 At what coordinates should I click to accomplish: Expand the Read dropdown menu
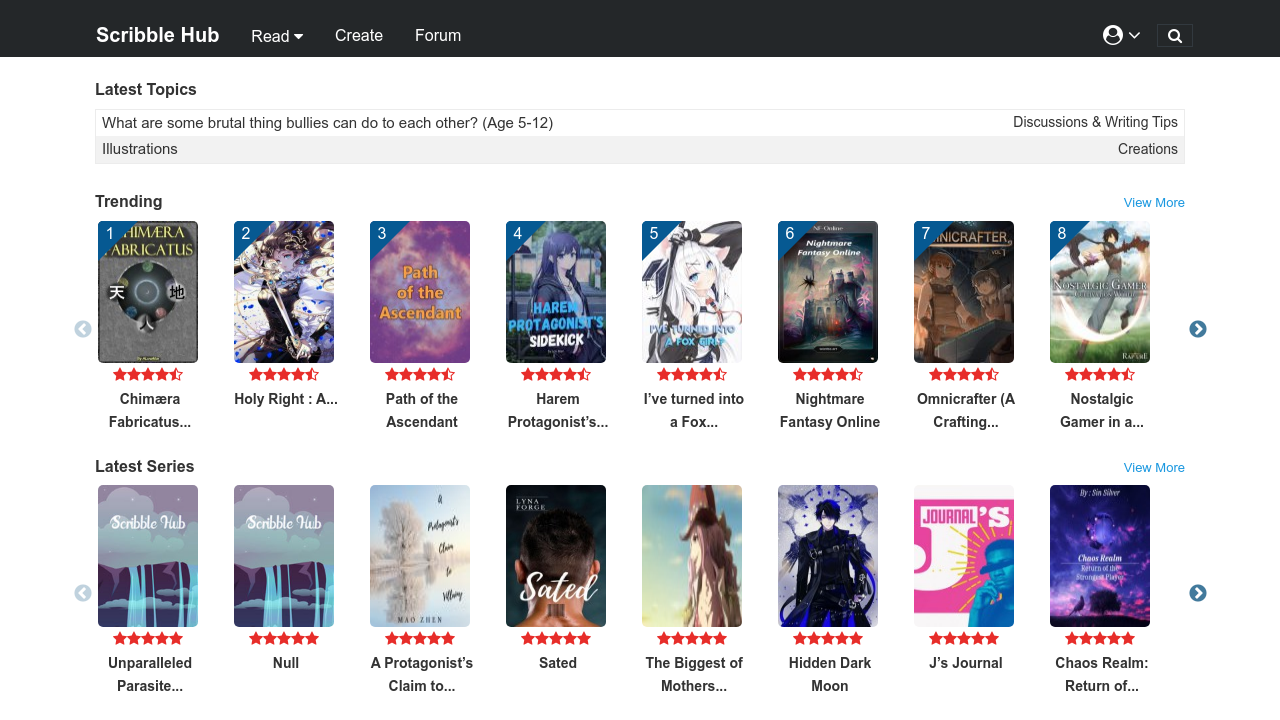point(277,36)
